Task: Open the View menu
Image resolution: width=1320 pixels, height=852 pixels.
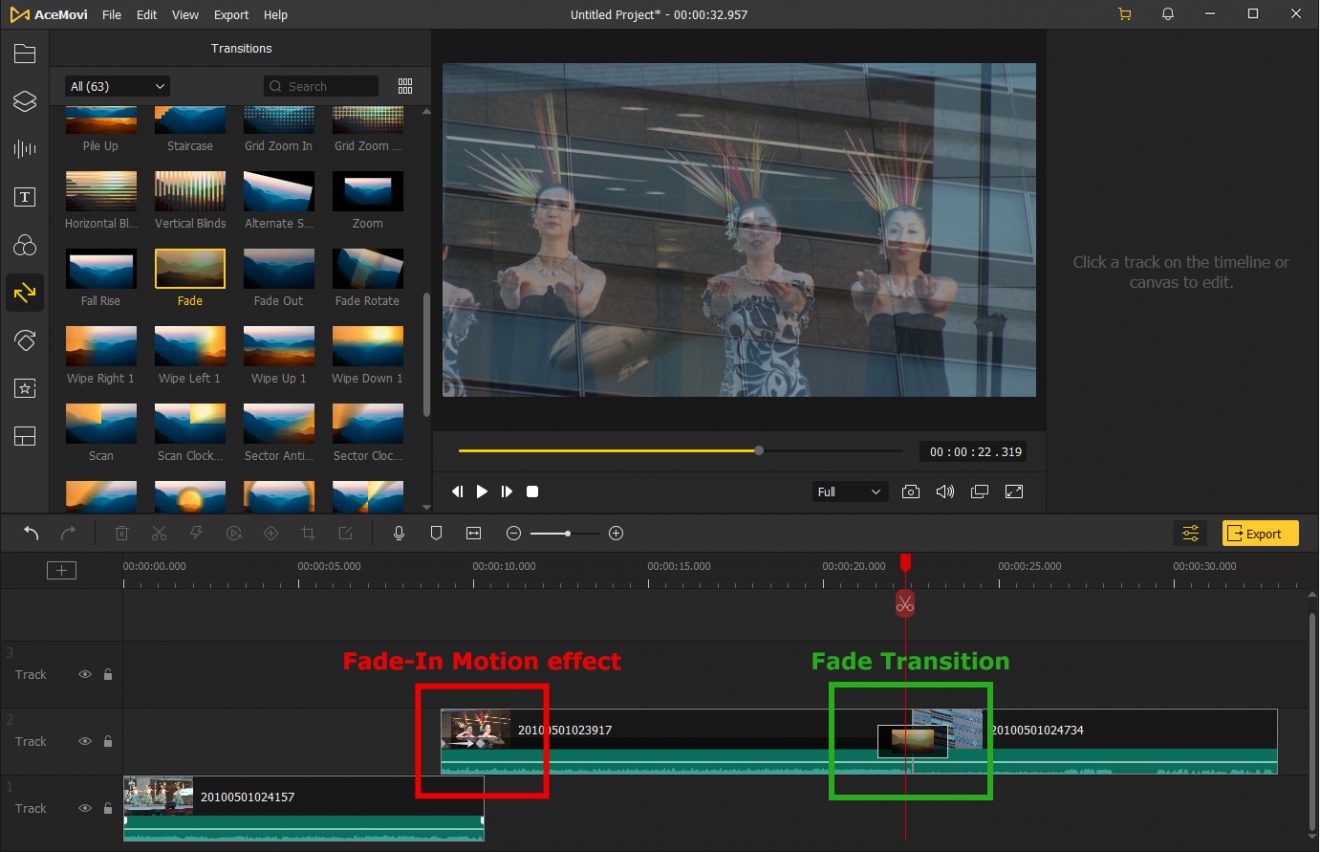Action: coord(185,14)
